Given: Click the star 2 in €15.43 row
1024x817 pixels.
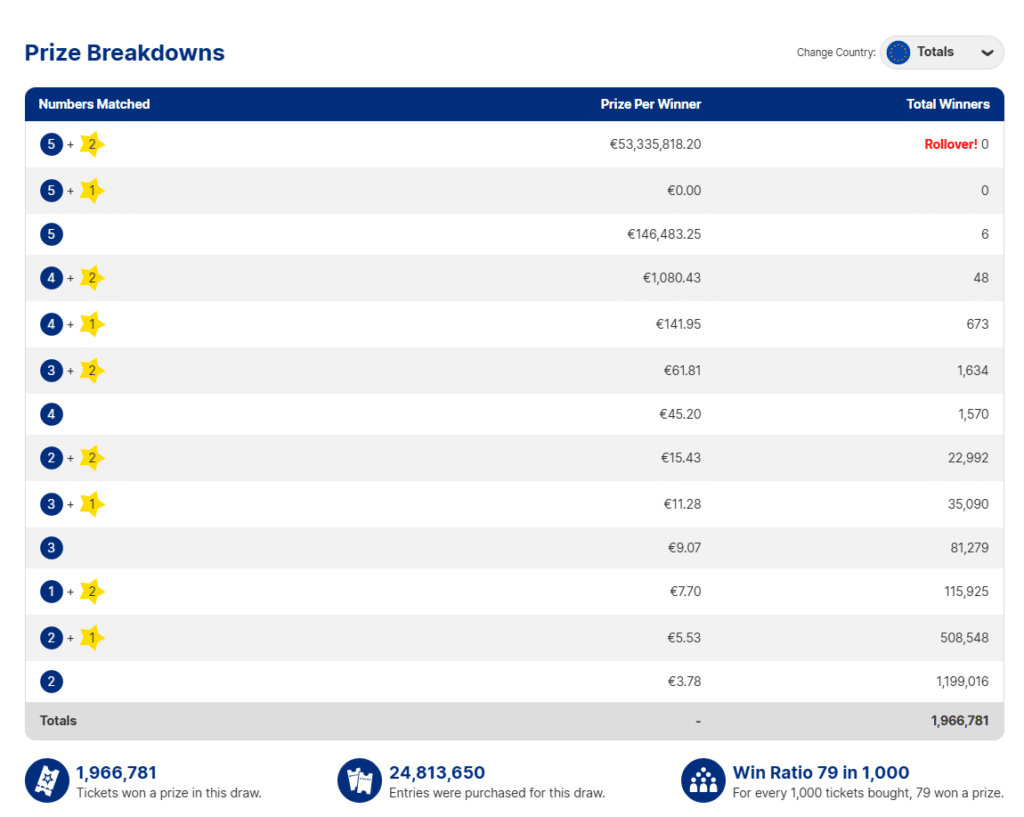Looking at the screenshot, I should [x=92, y=458].
